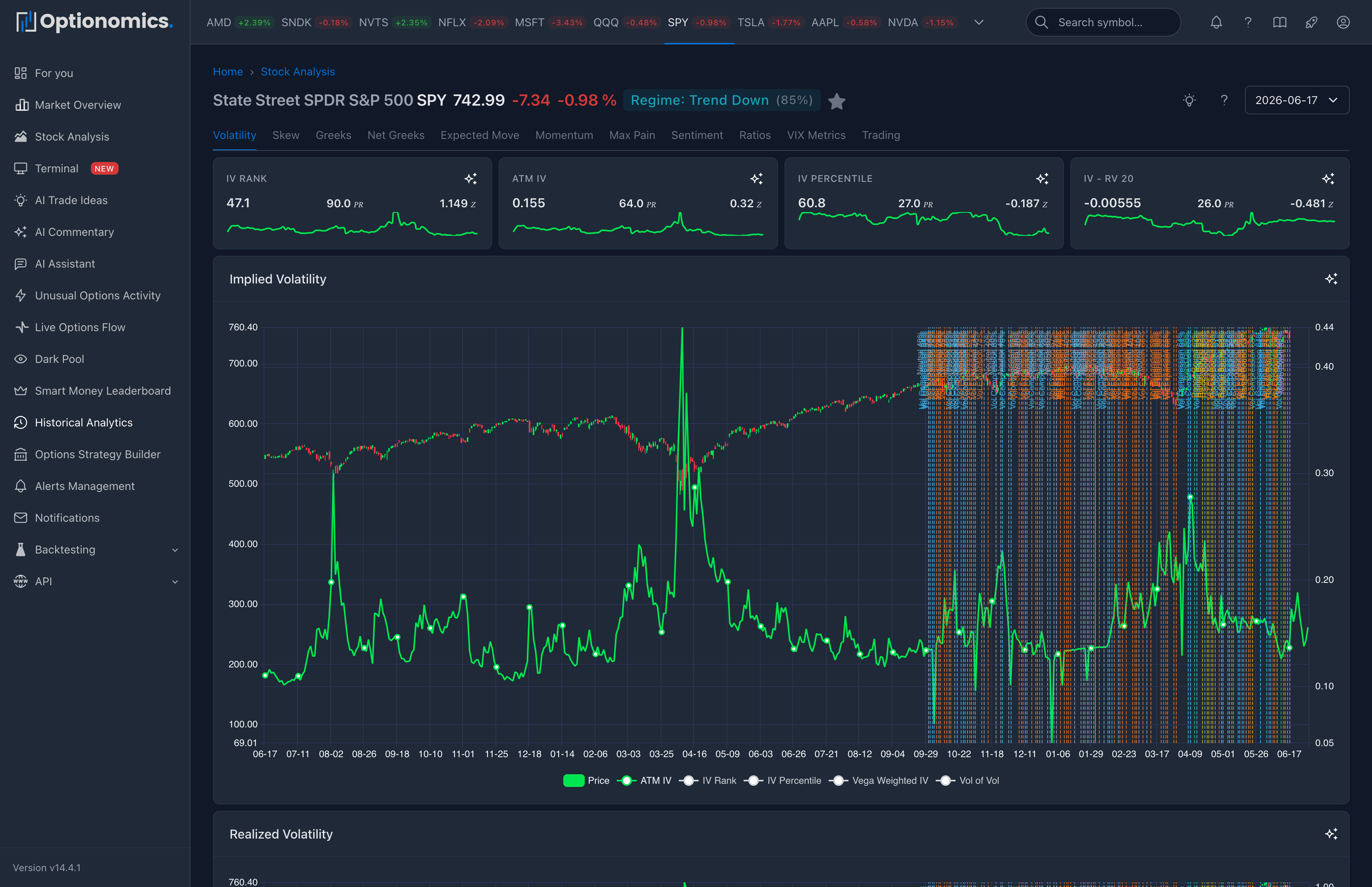Toggle IV Percentile series in legend
The image size is (1372, 887).
782,781
